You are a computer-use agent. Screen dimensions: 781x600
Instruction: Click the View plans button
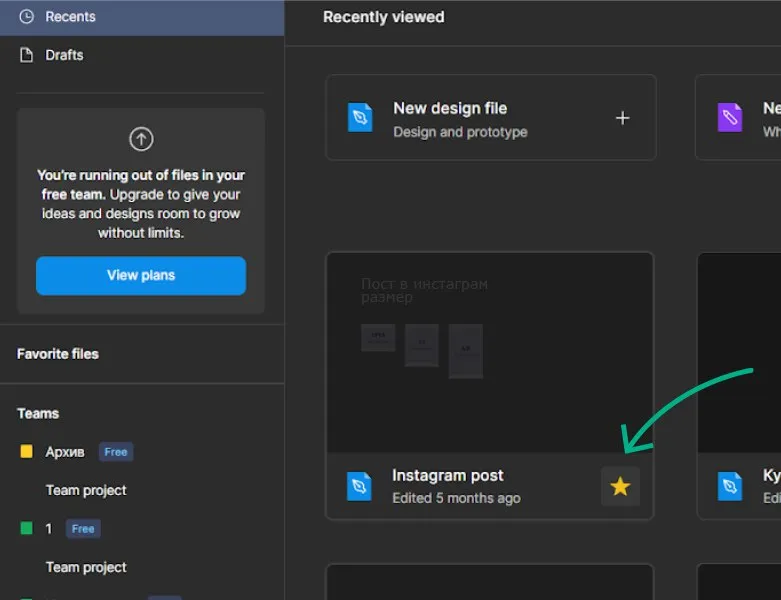click(141, 276)
